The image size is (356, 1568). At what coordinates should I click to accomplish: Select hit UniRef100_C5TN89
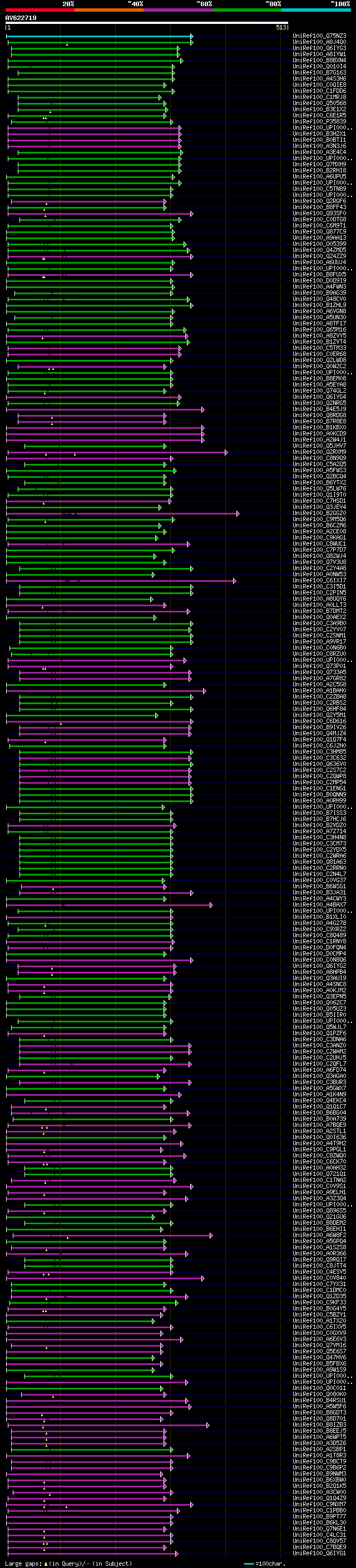[x=319, y=189]
